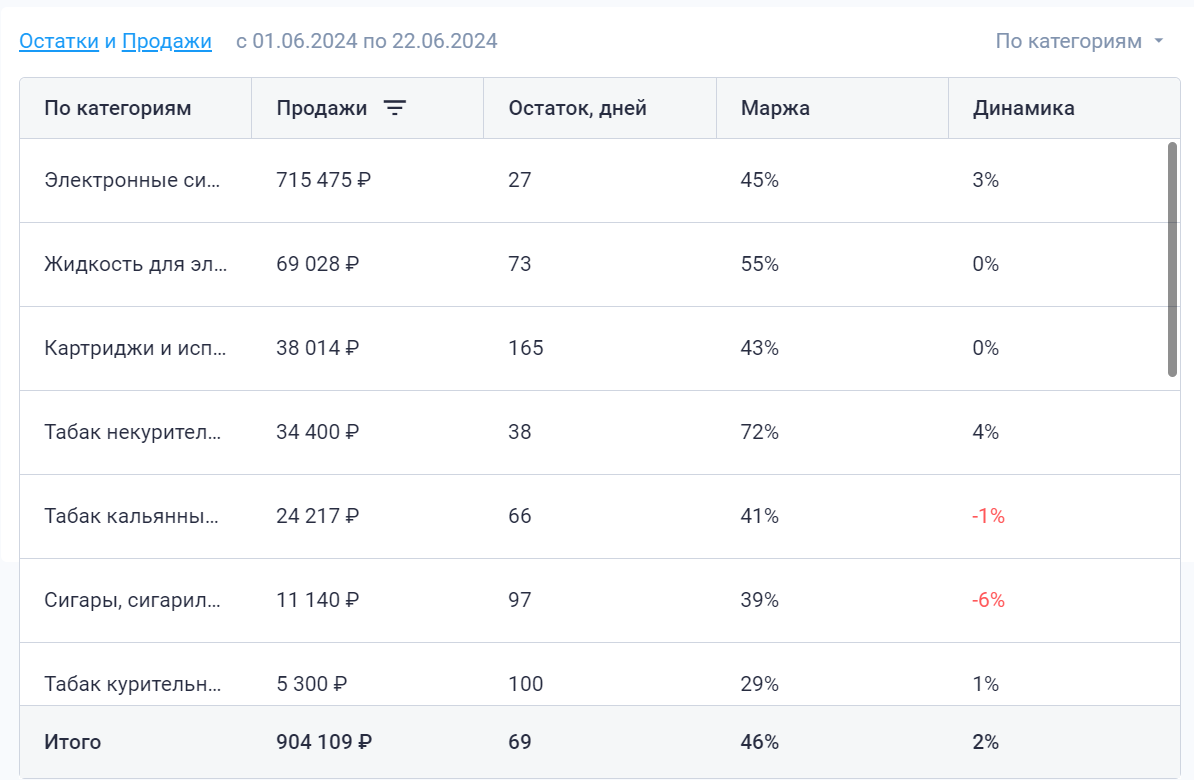
Task: Select the Табак некурител… row
Action: point(135,432)
